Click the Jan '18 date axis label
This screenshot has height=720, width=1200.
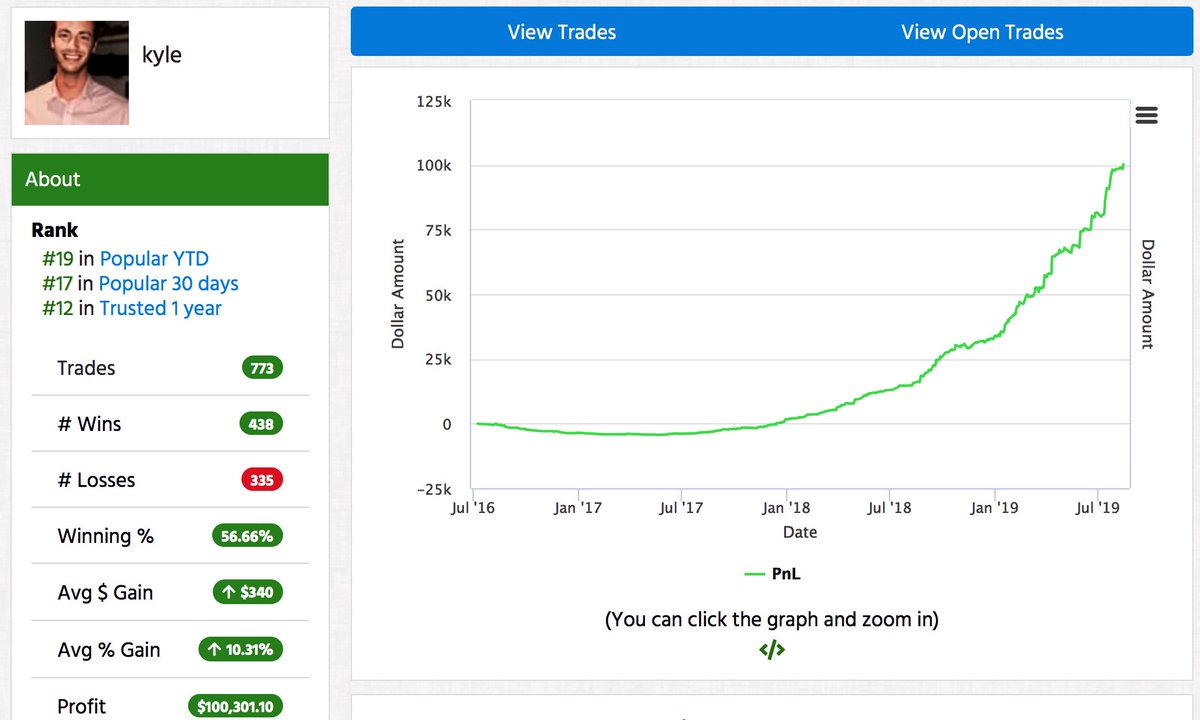coord(786,508)
